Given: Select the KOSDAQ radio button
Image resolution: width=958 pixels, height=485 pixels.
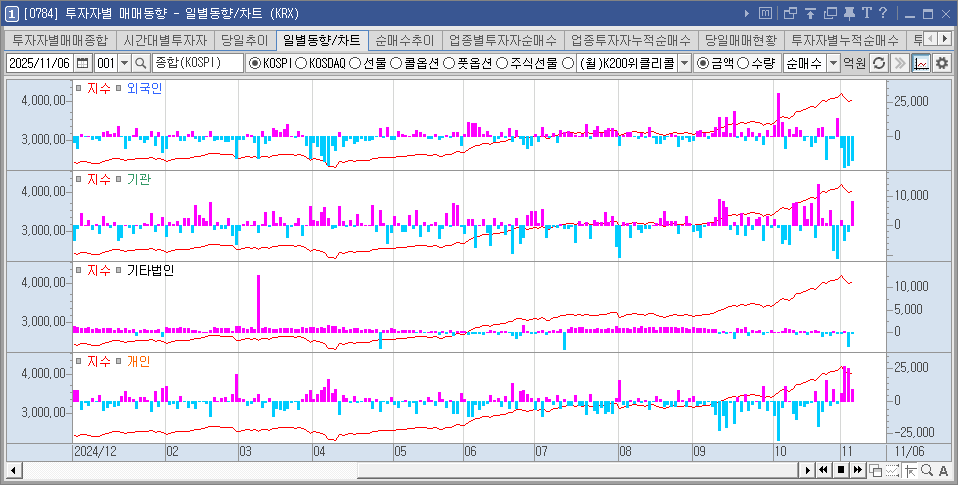Looking at the screenshot, I should coord(301,63).
